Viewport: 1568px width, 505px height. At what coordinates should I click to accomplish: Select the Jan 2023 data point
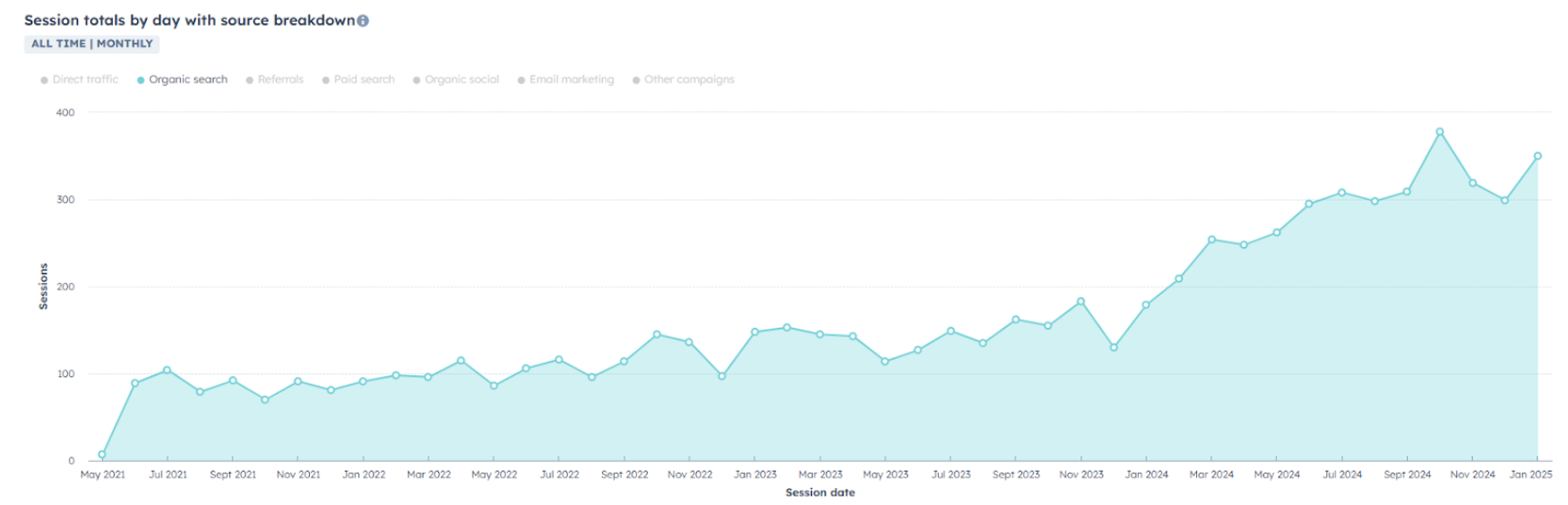tap(754, 332)
